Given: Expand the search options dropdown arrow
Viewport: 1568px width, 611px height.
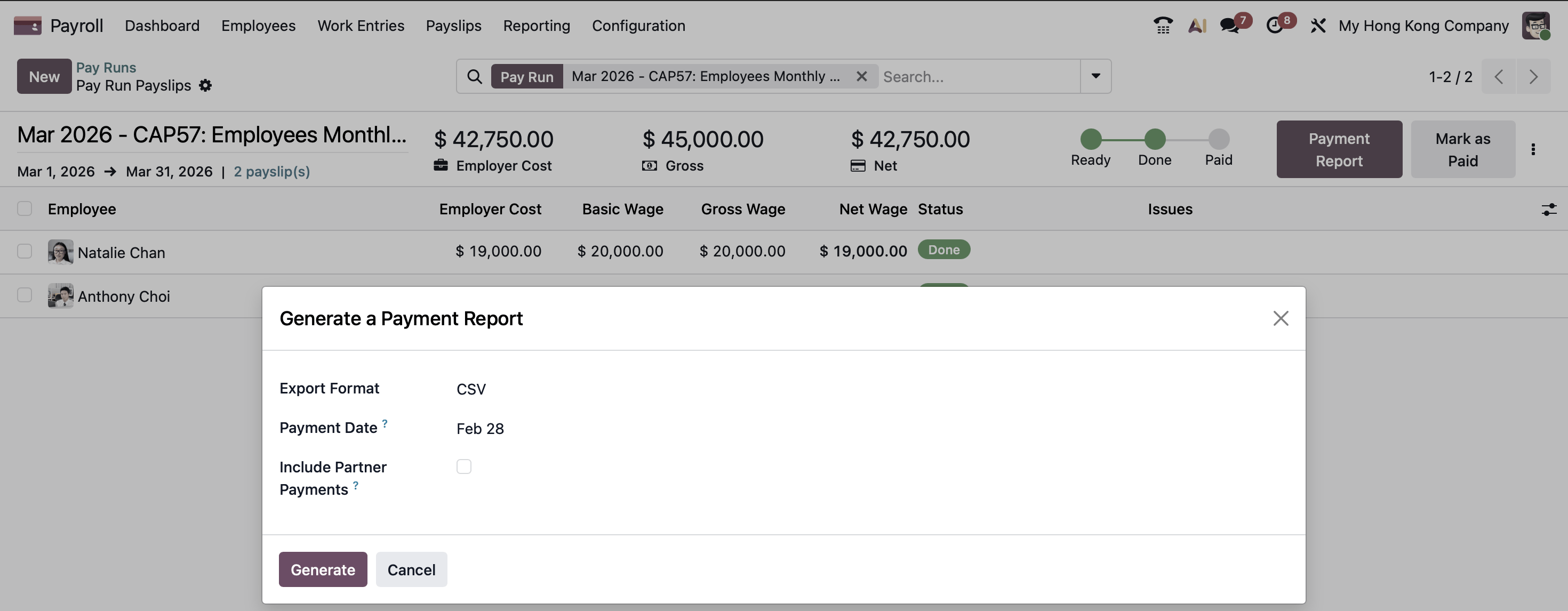Looking at the screenshot, I should tap(1095, 76).
